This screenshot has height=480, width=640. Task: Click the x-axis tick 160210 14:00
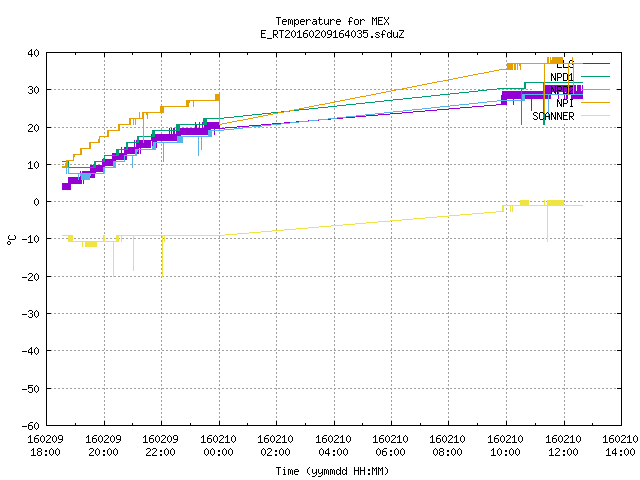(620, 446)
